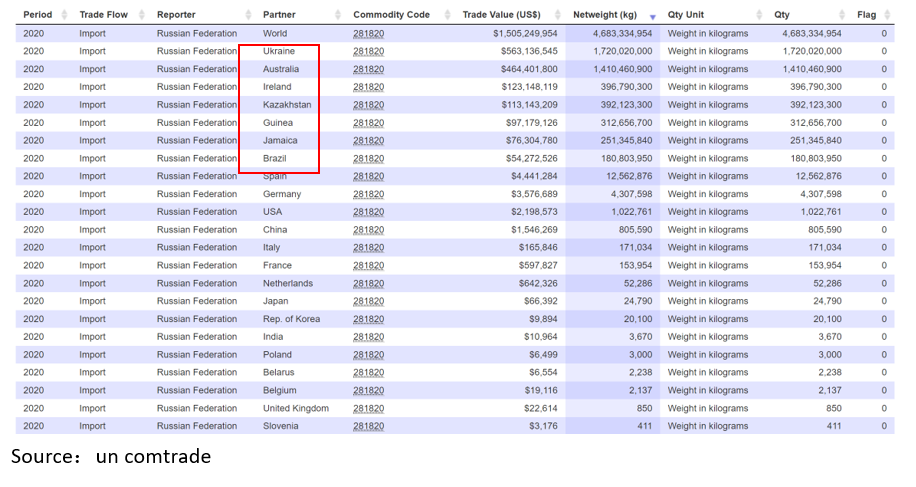Click the Reporter column header

point(176,15)
